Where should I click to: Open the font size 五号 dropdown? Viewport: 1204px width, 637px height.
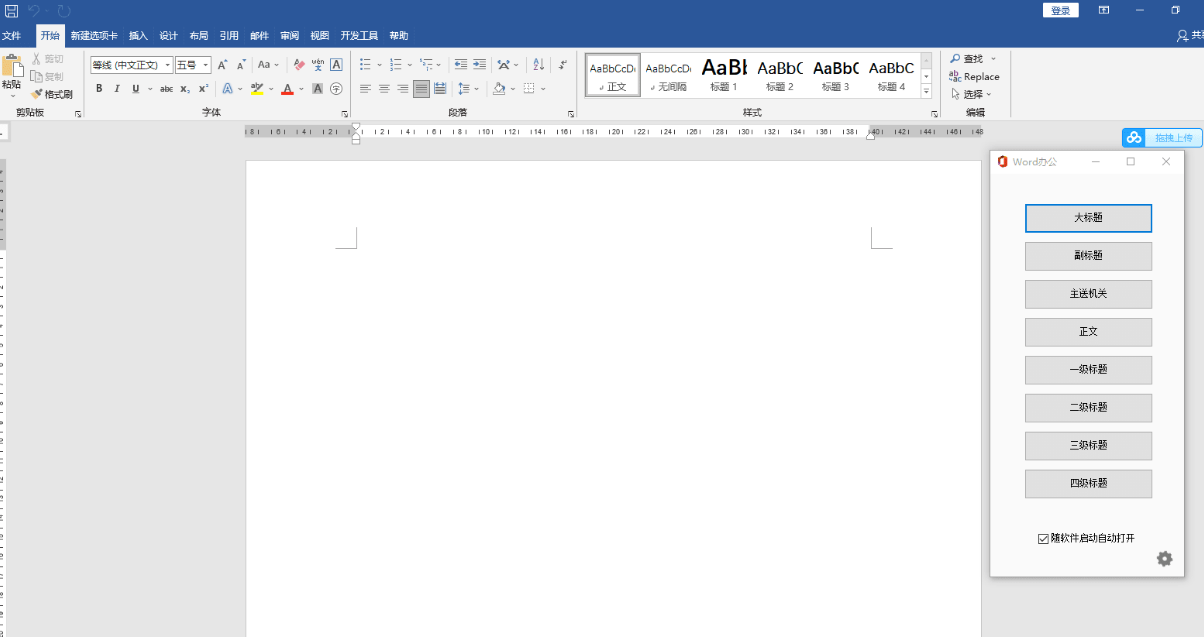206,65
